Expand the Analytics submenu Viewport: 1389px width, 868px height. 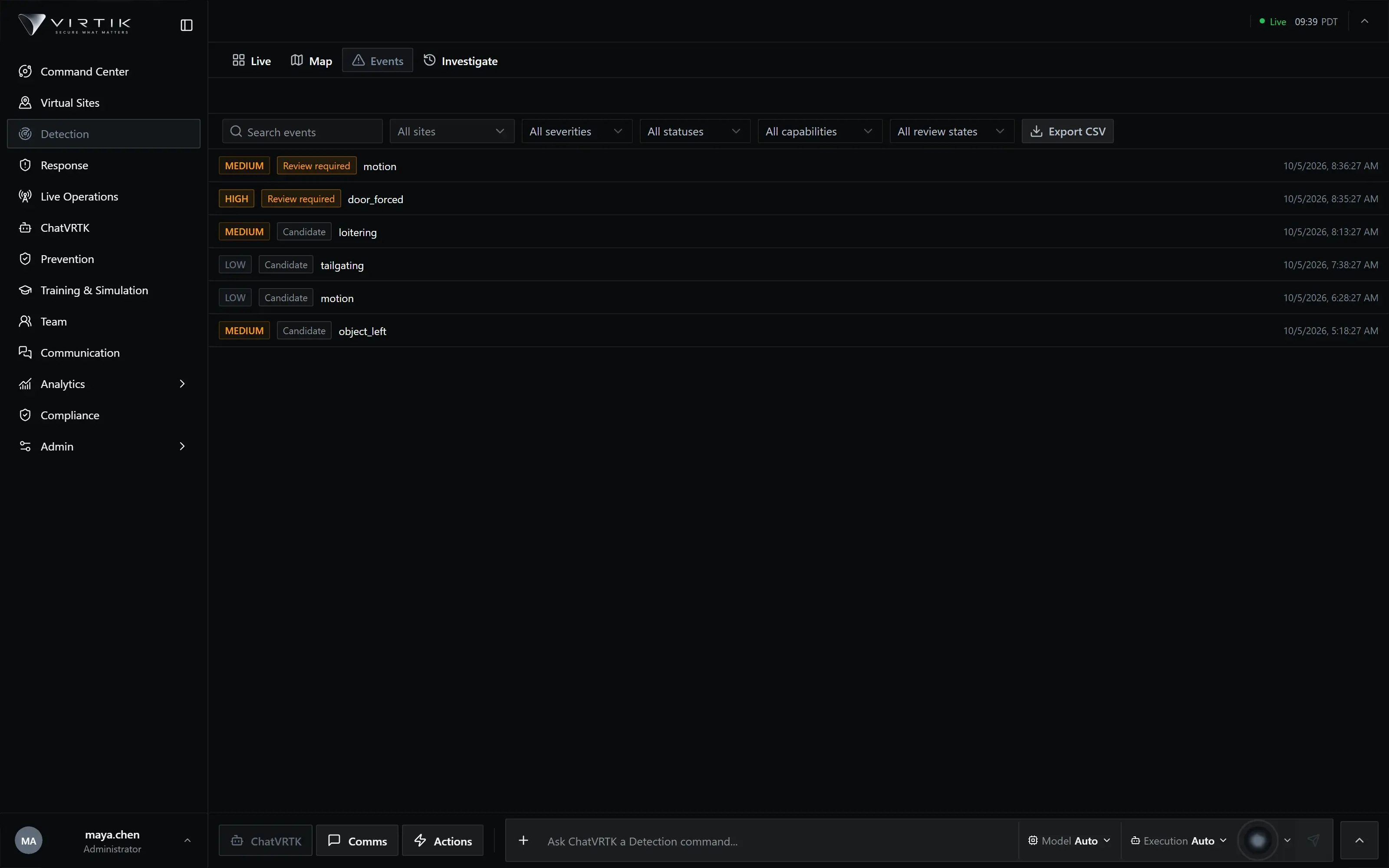(182, 384)
